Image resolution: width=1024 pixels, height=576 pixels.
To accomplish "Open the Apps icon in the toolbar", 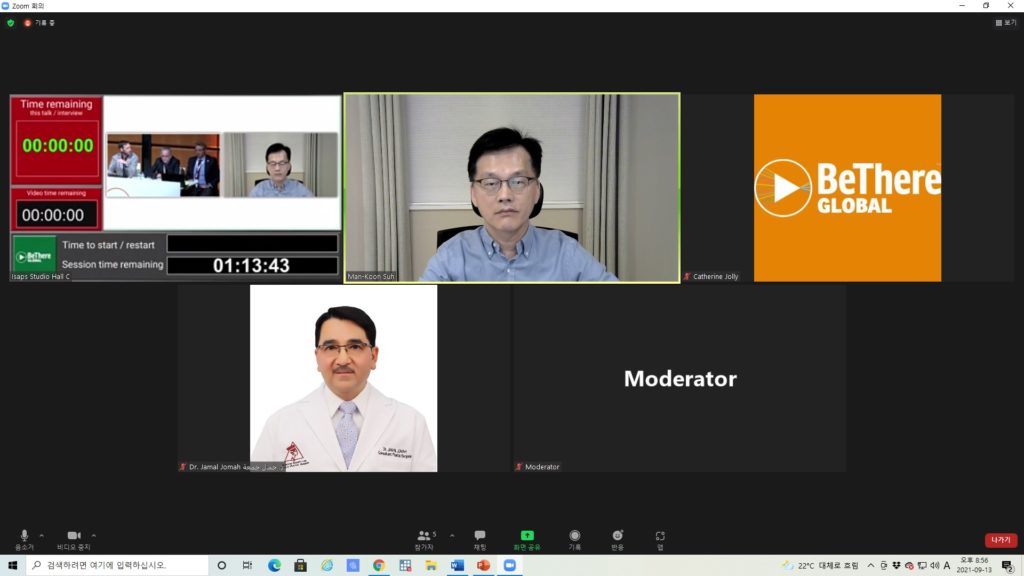I will (660, 536).
